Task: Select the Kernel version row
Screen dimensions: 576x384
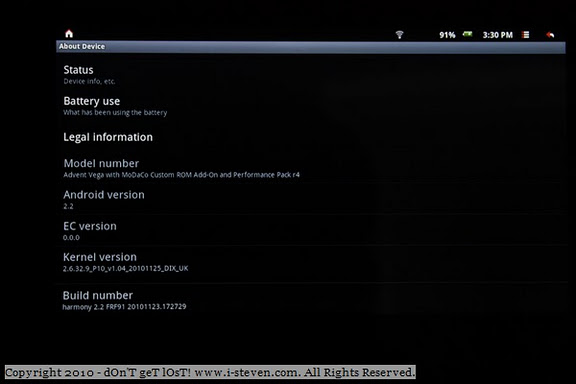Action: point(311,262)
